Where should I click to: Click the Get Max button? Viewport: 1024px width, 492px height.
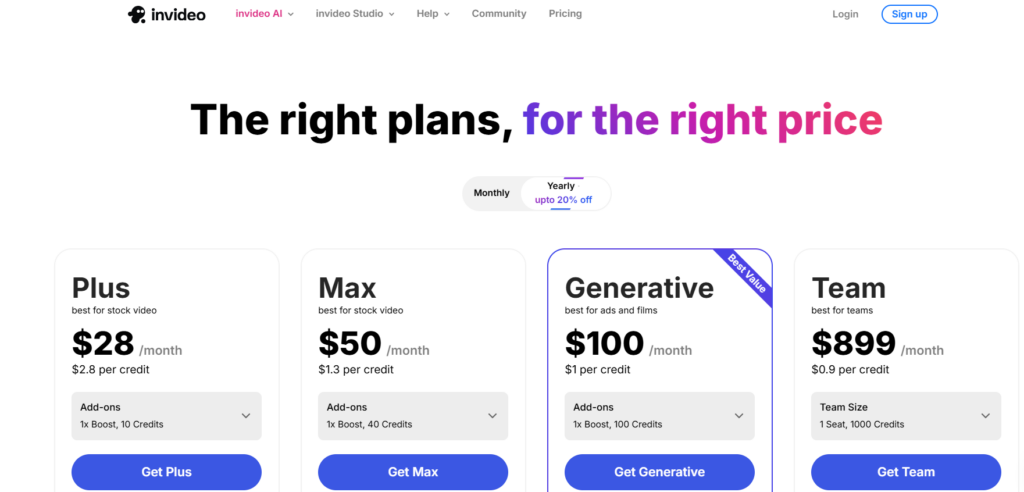413,472
